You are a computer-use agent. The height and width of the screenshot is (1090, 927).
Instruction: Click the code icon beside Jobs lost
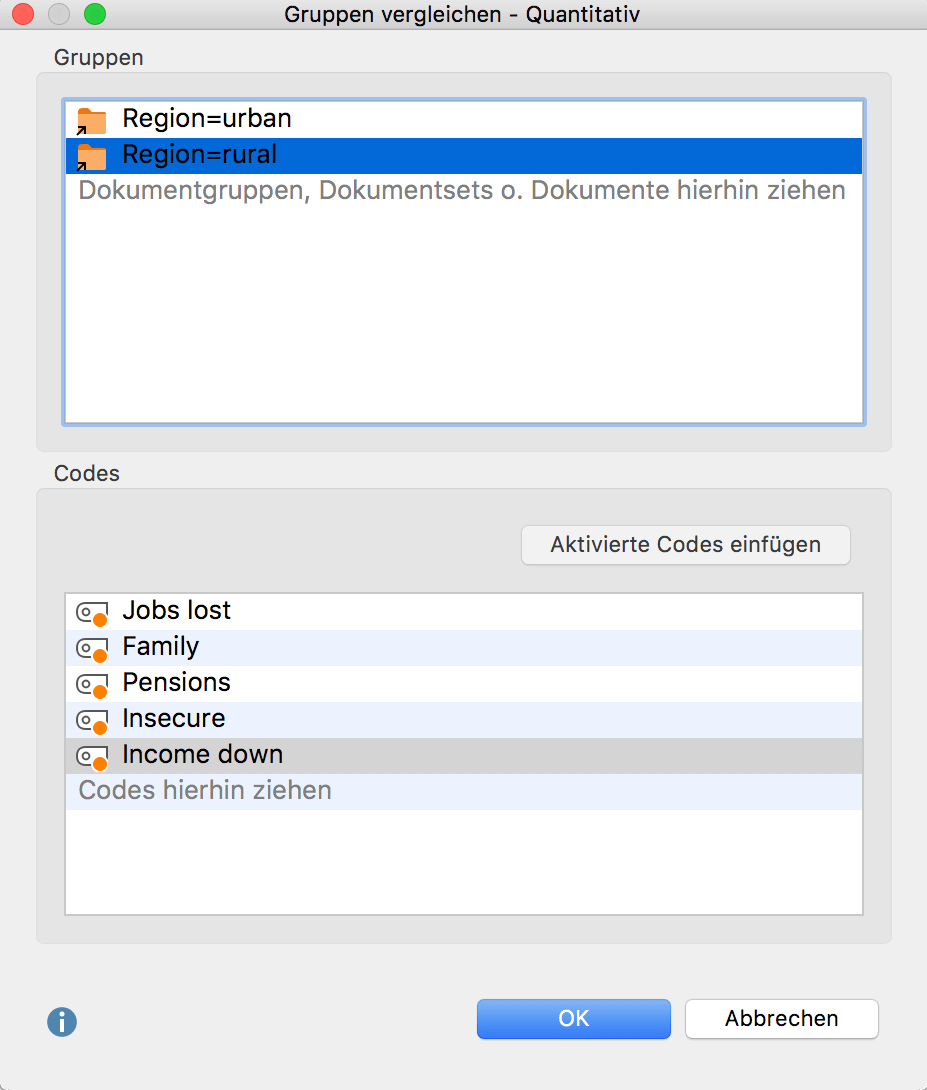[x=92, y=611]
